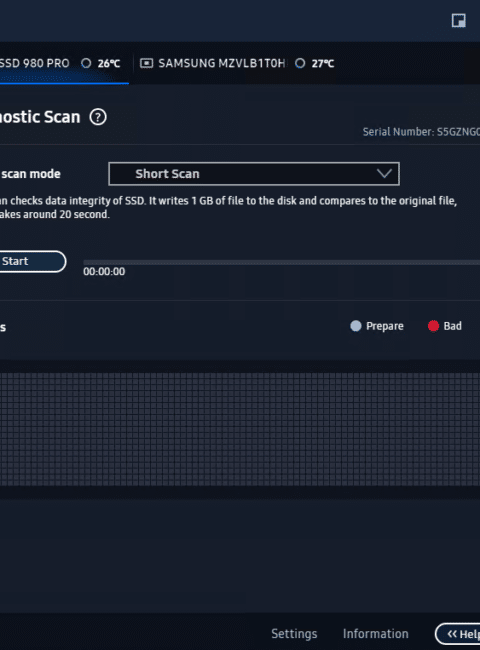Click the scan mode label
480x650 pixels.
[31, 174]
